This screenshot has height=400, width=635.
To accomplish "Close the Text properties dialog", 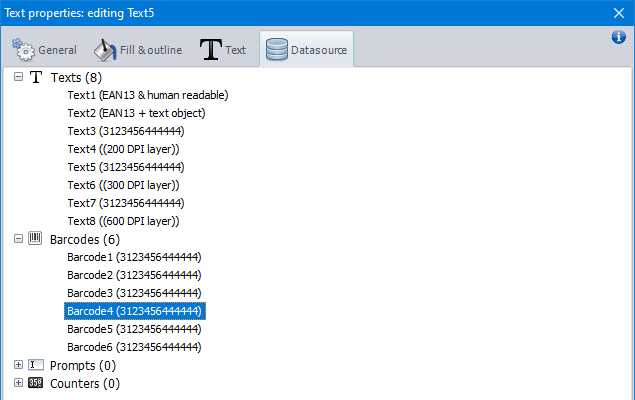I will tap(618, 13).
